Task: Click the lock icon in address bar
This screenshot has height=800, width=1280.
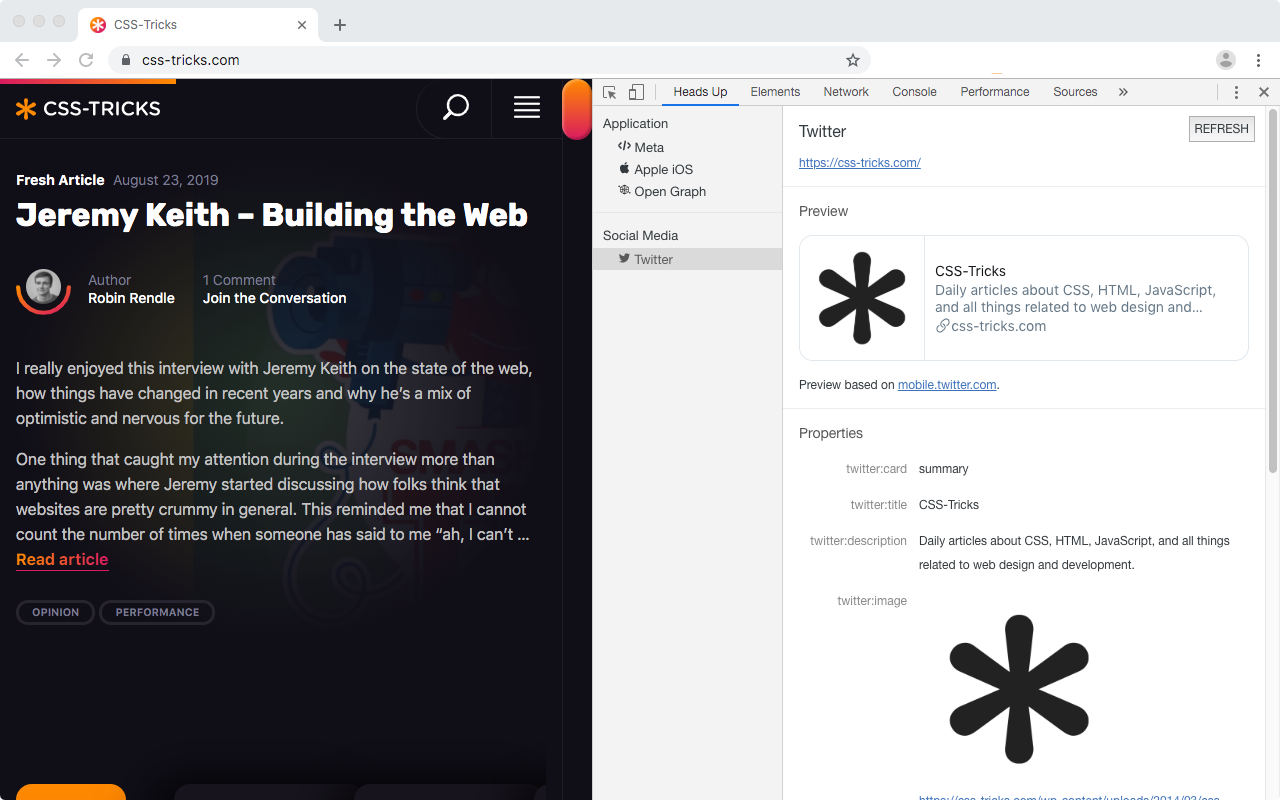Action: [x=126, y=60]
